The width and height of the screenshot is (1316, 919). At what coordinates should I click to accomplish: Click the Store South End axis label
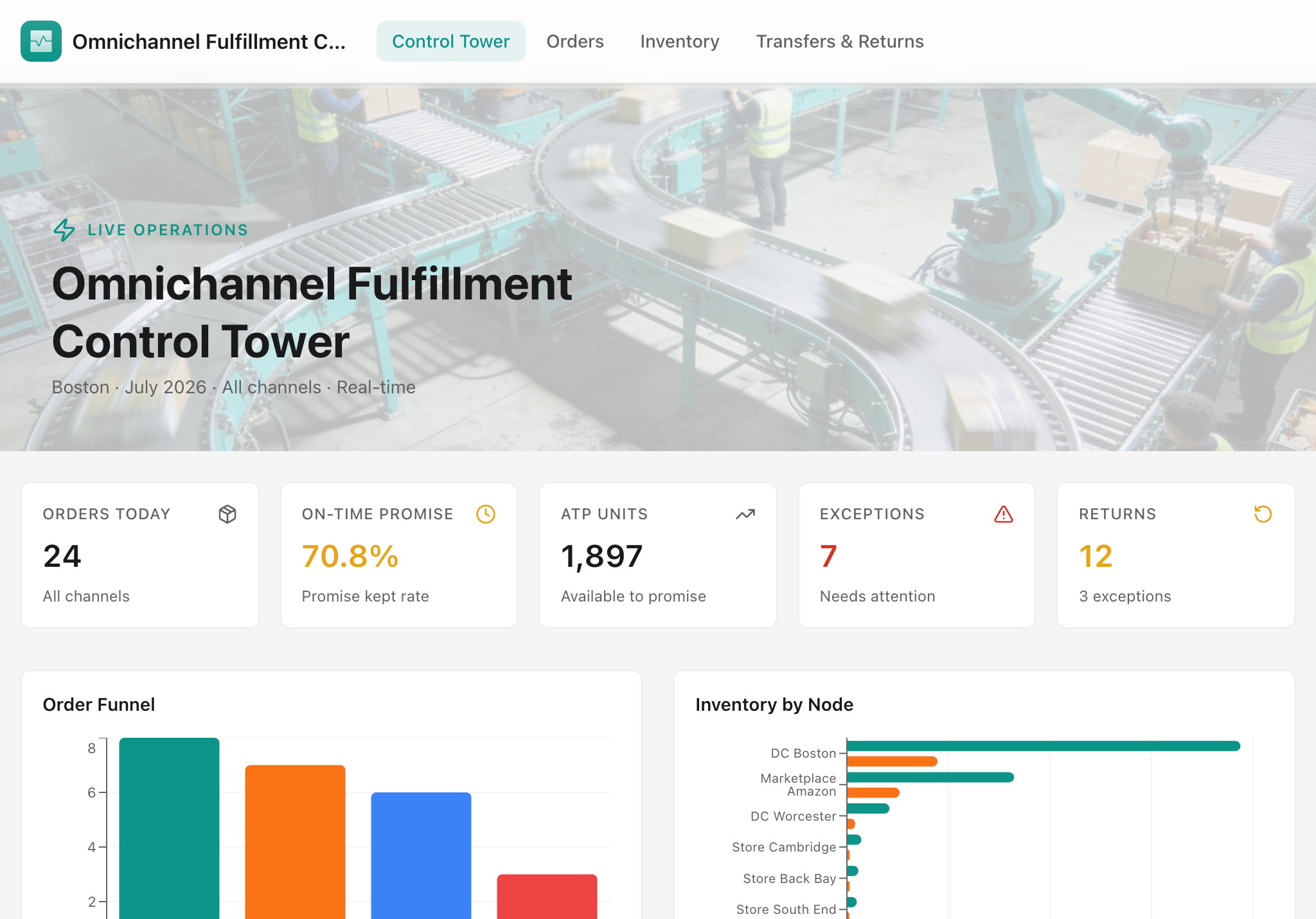[786, 909]
